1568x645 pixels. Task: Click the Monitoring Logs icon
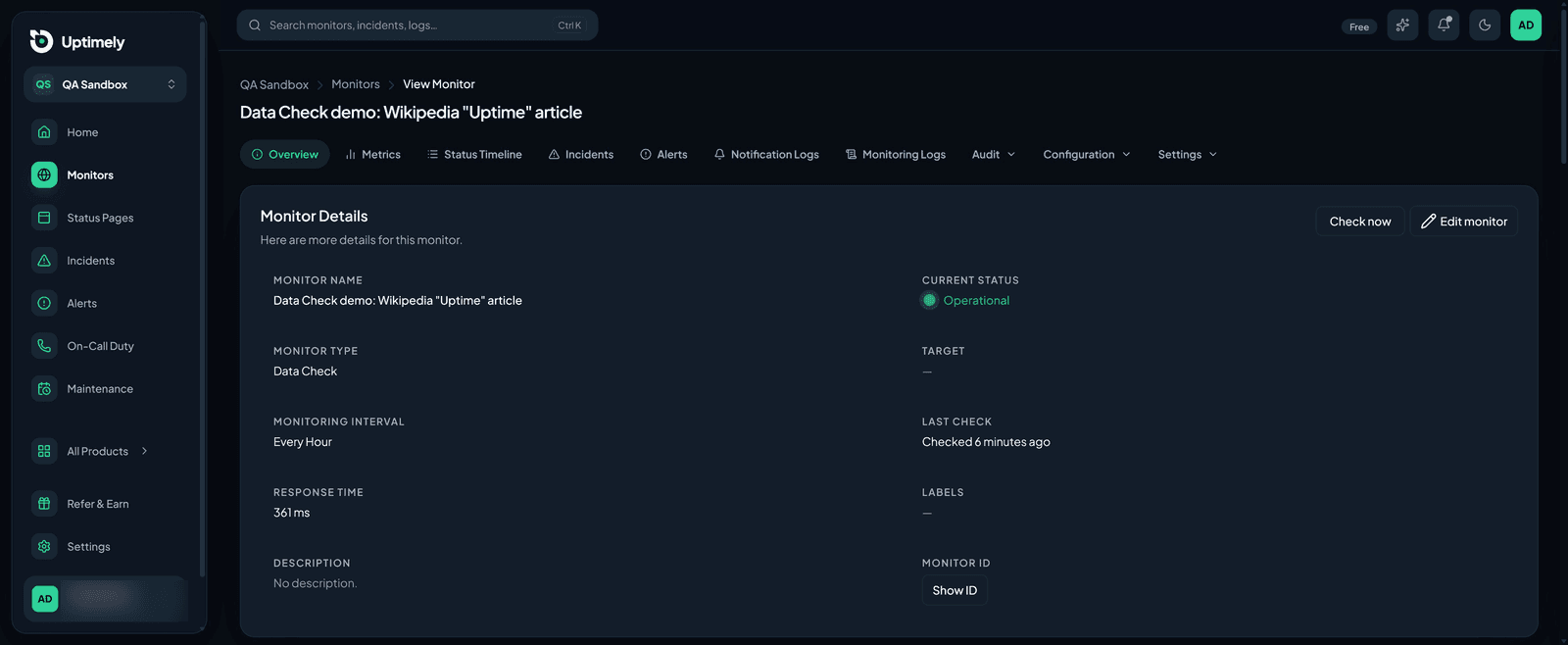851,155
